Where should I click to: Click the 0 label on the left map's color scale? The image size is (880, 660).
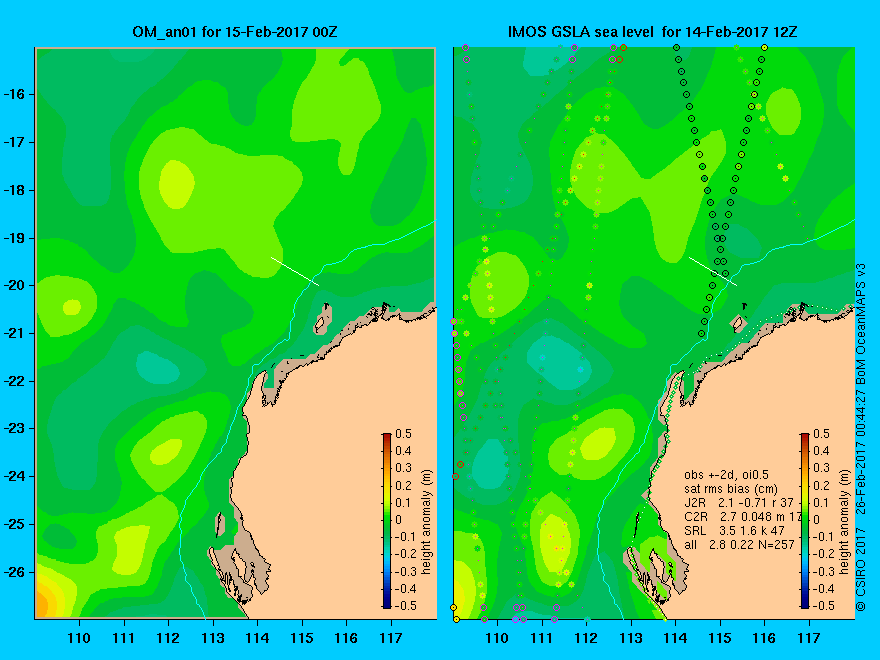coord(398,520)
